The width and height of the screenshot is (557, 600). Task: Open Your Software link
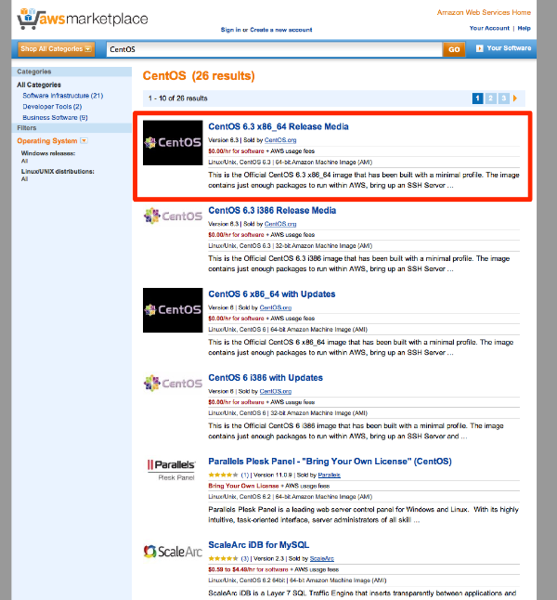508,48
